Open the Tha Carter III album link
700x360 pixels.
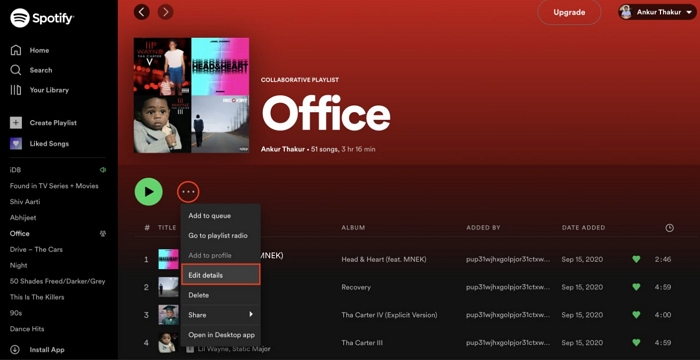362,343
